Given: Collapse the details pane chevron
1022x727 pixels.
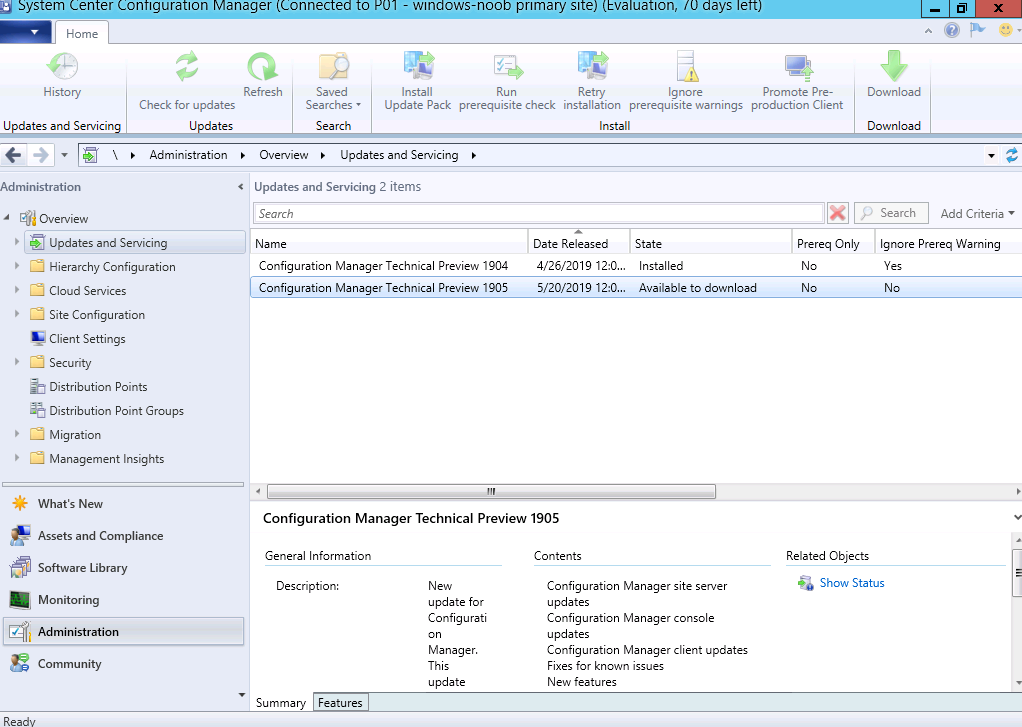Looking at the screenshot, I should [1017, 518].
